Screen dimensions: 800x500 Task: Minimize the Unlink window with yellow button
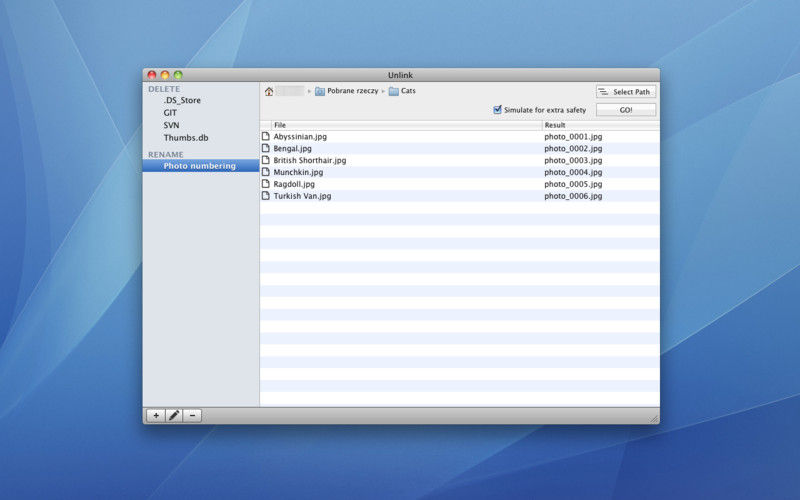coord(165,75)
